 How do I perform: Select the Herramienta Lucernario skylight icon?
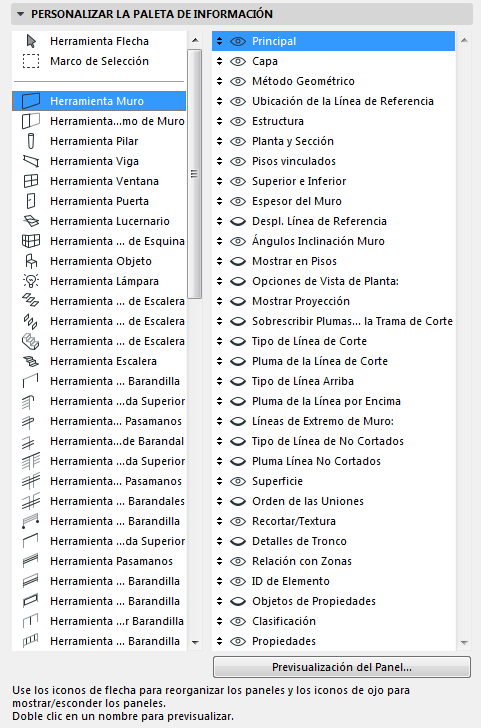tap(31, 221)
